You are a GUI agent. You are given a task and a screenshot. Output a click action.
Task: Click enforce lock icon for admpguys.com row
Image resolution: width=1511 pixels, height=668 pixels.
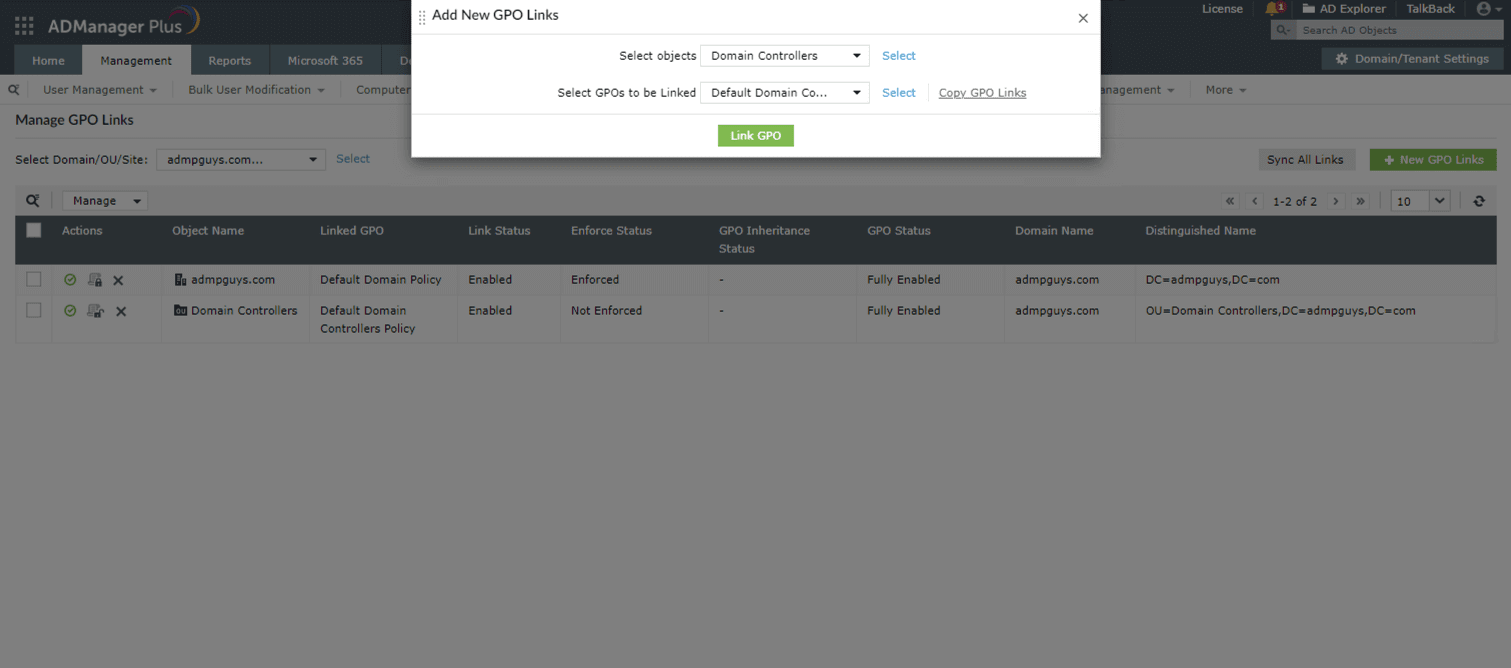tap(95, 280)
